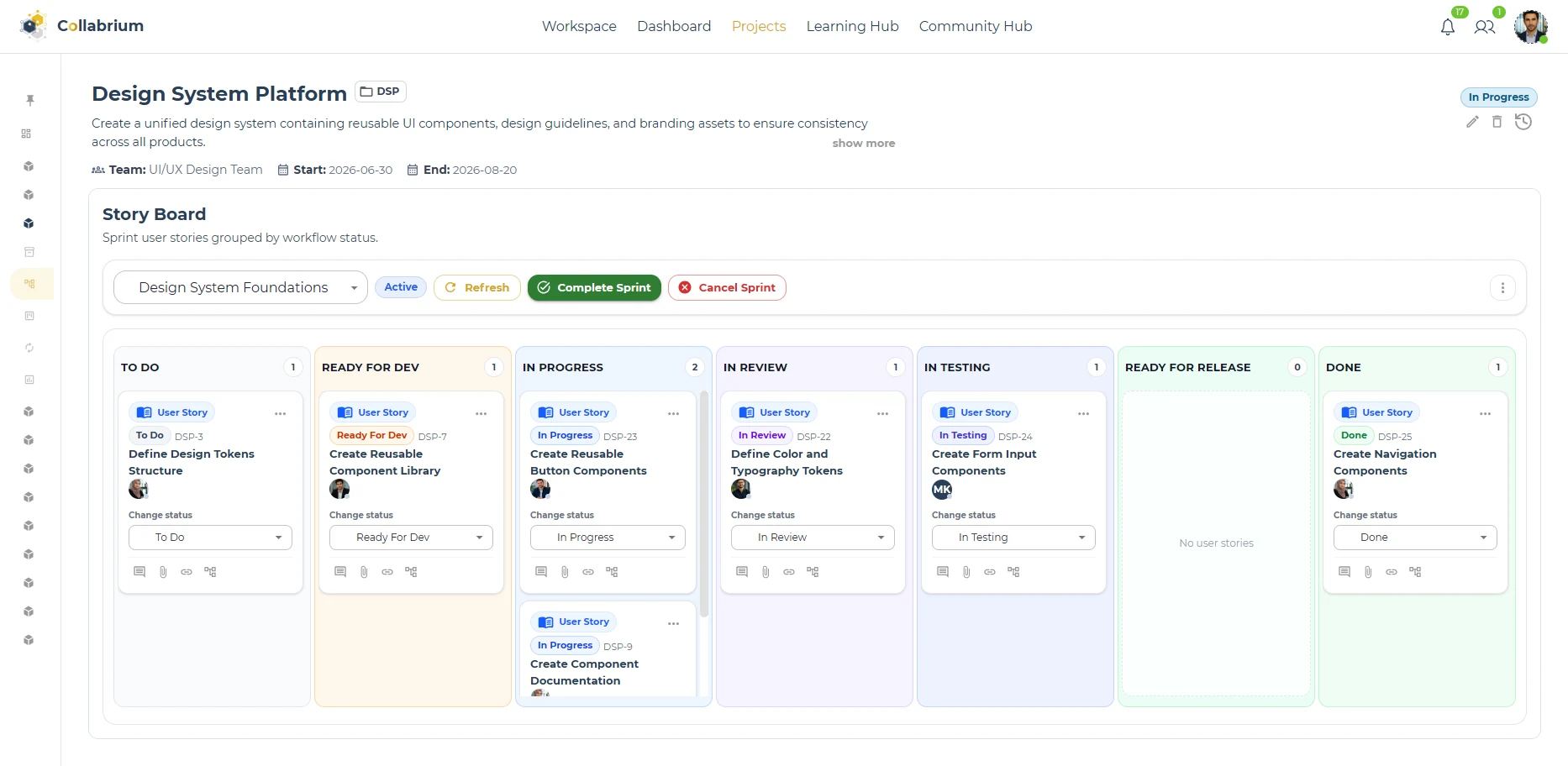1568x766 pixels.
Task: Click the pin icon in left sidebar
Action: tap(30, 100)
